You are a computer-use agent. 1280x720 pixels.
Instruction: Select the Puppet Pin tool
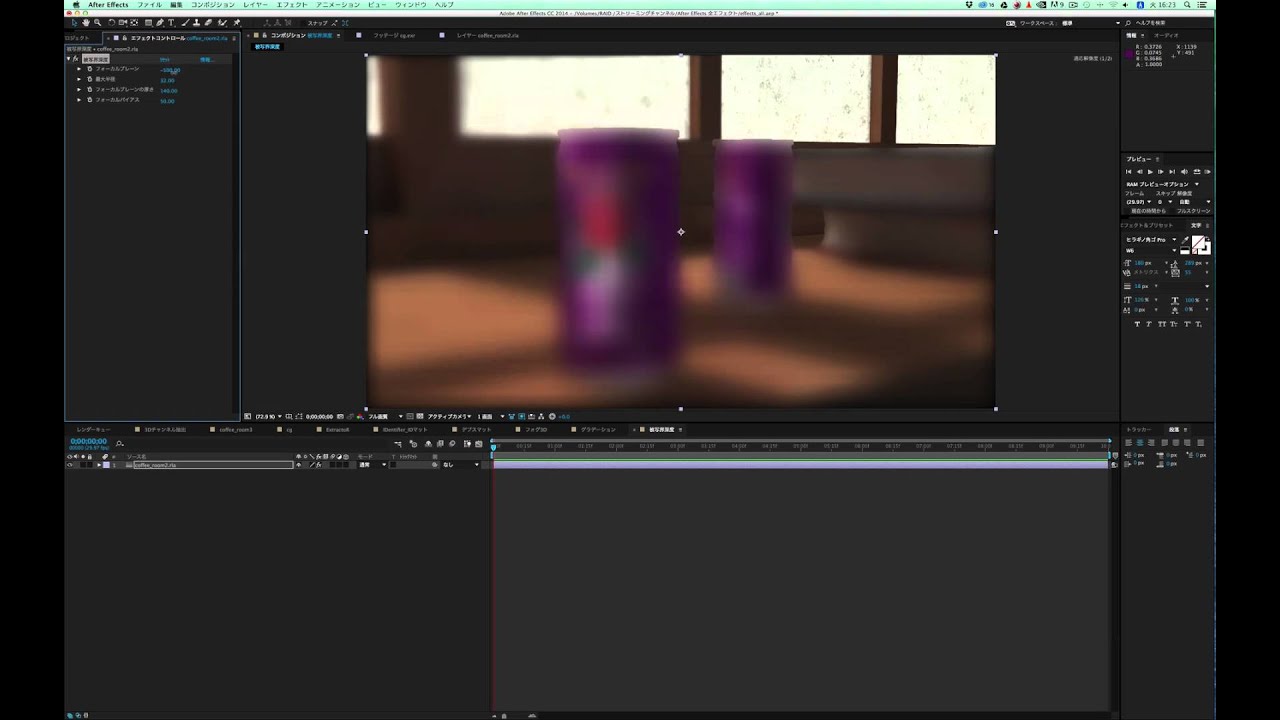[236, 22]
